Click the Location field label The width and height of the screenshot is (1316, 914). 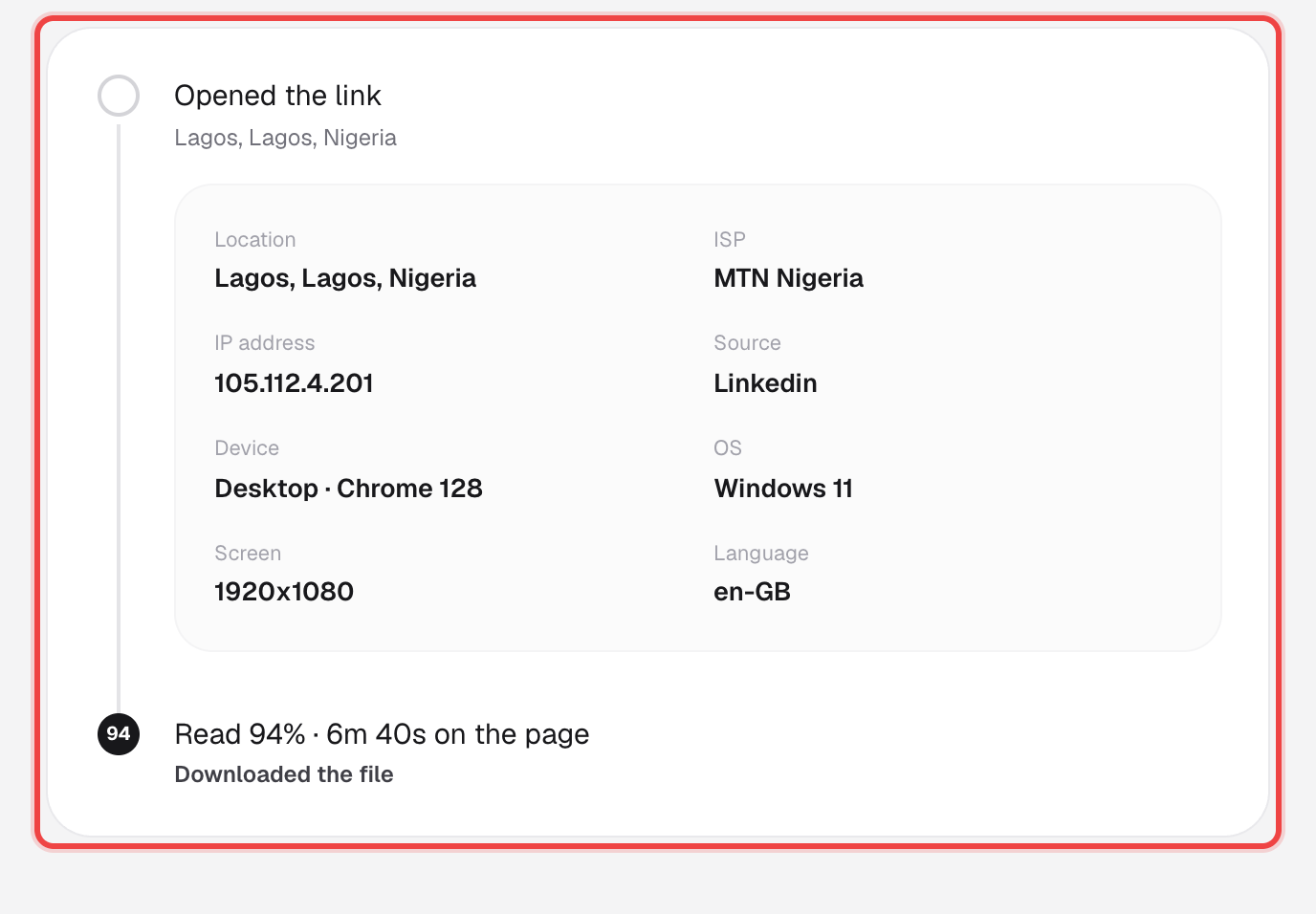[x=255, y=240]
